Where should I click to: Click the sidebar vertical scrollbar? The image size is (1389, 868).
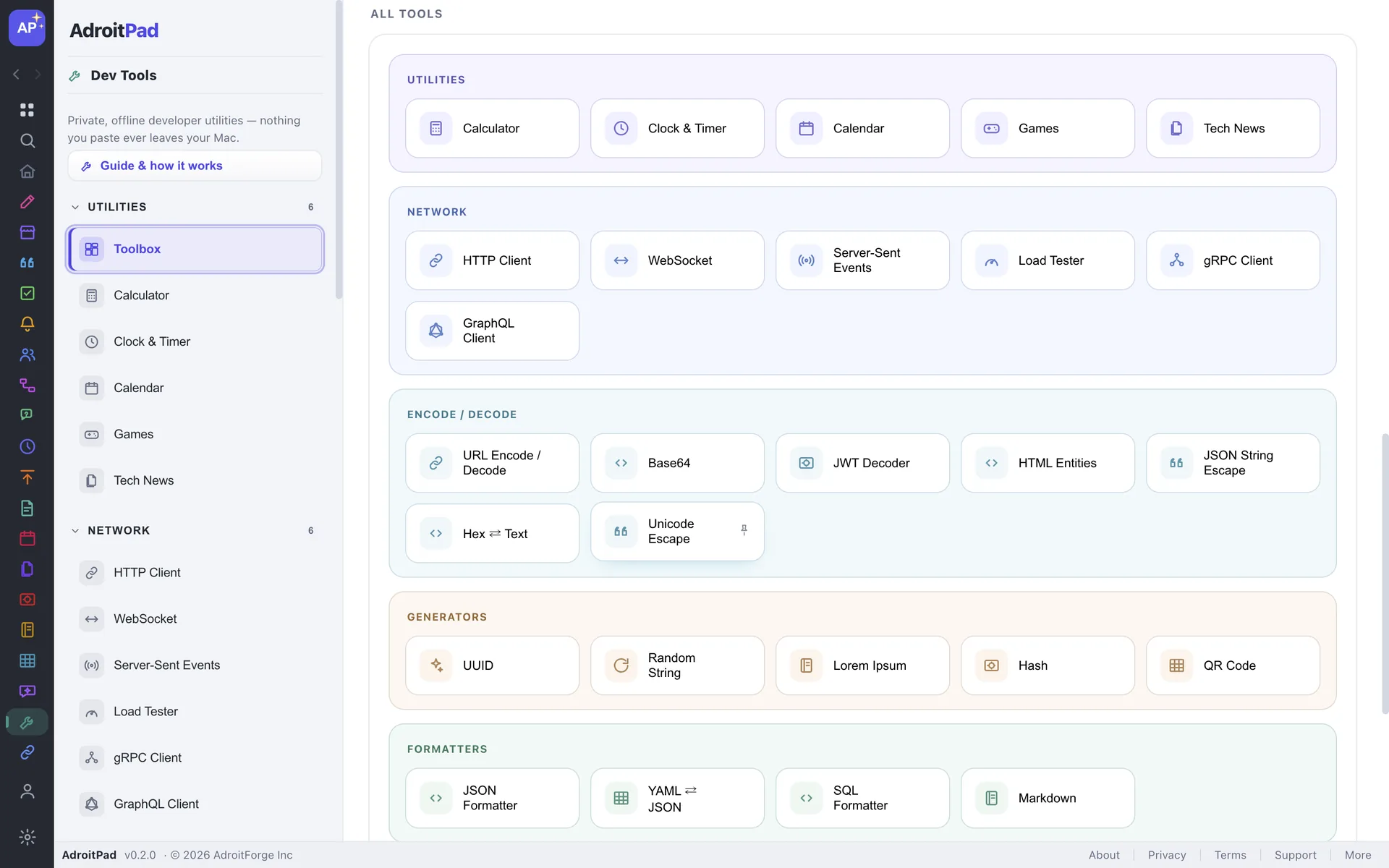(x=339, y=150)
